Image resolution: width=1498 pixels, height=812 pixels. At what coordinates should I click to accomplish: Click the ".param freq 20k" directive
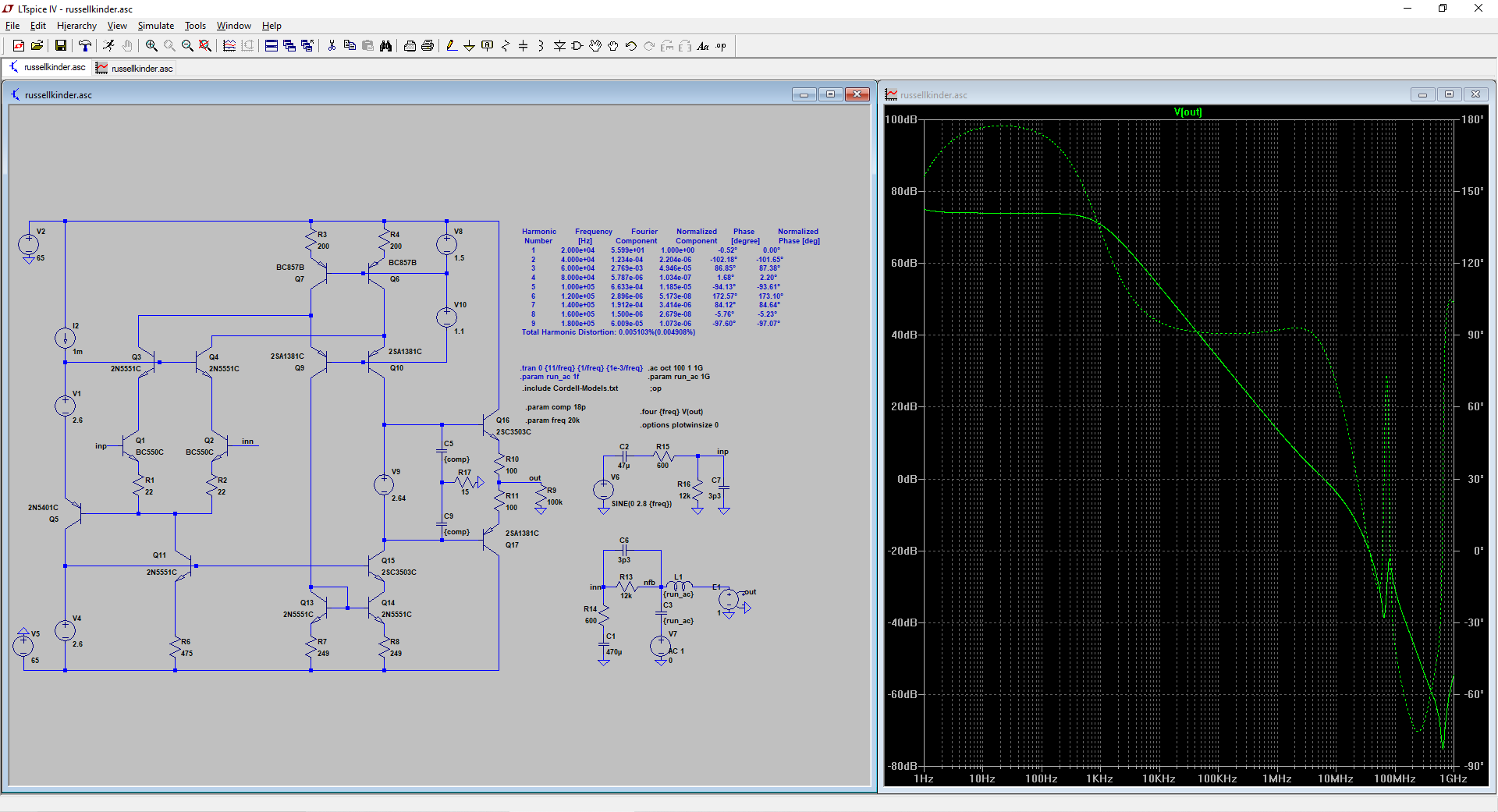coord(552,420)
